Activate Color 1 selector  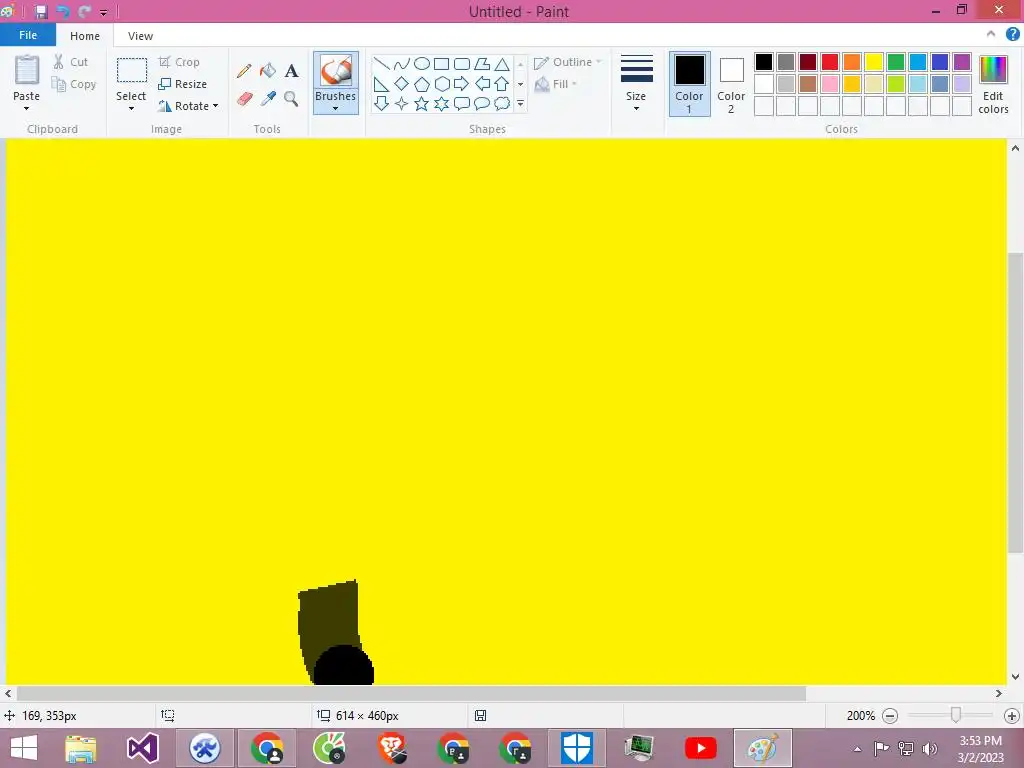coord(689,84)
